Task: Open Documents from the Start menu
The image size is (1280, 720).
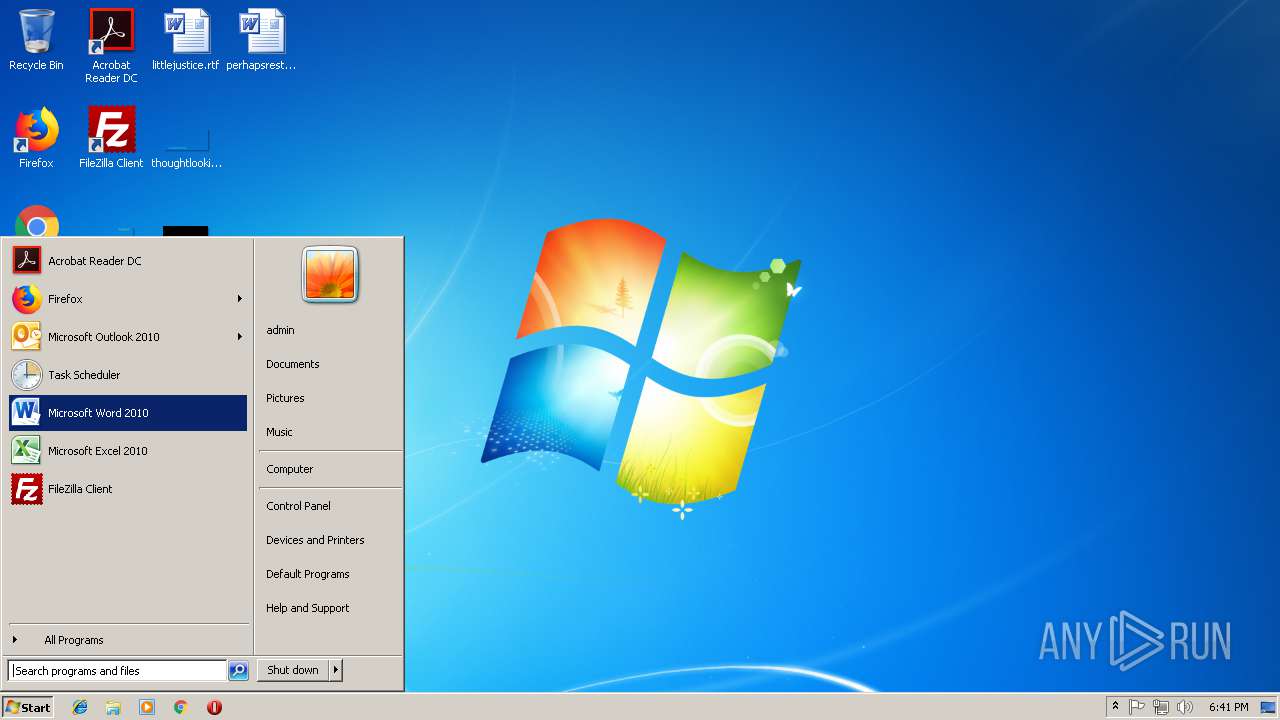Action: coord(330,364)
